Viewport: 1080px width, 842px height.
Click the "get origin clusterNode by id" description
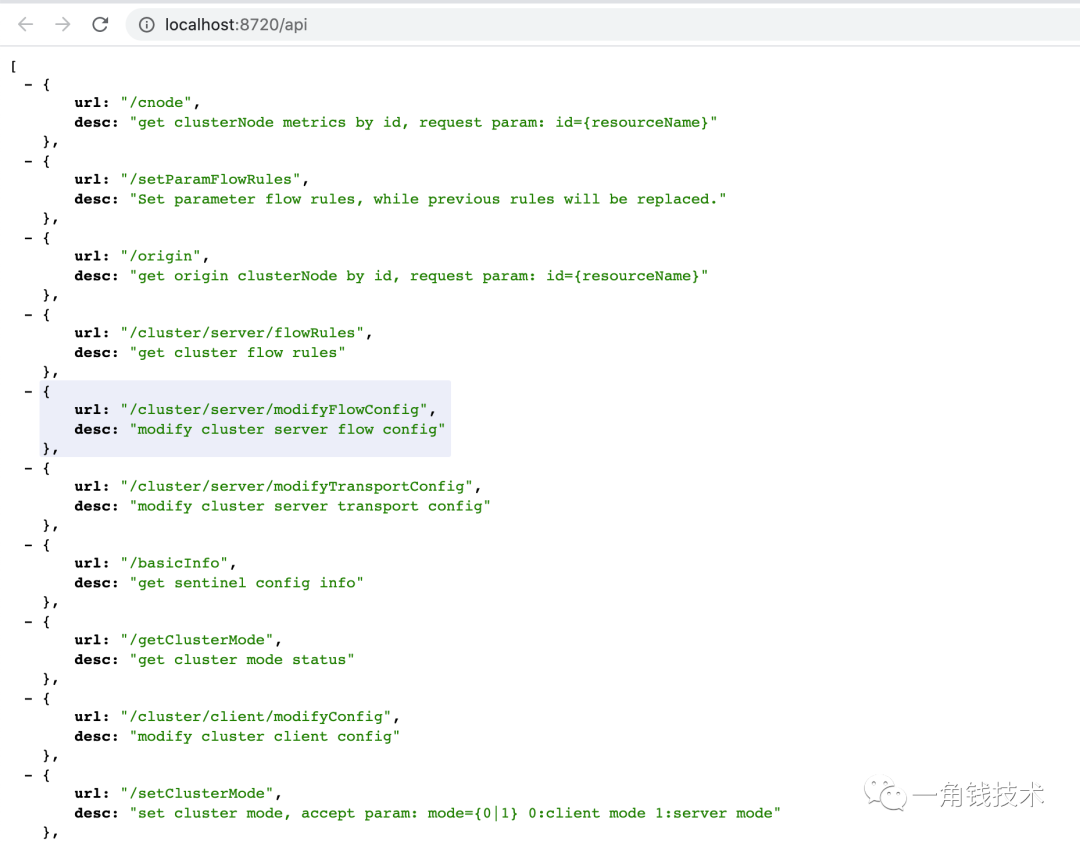pyautogui.click(x=419, y=276)
